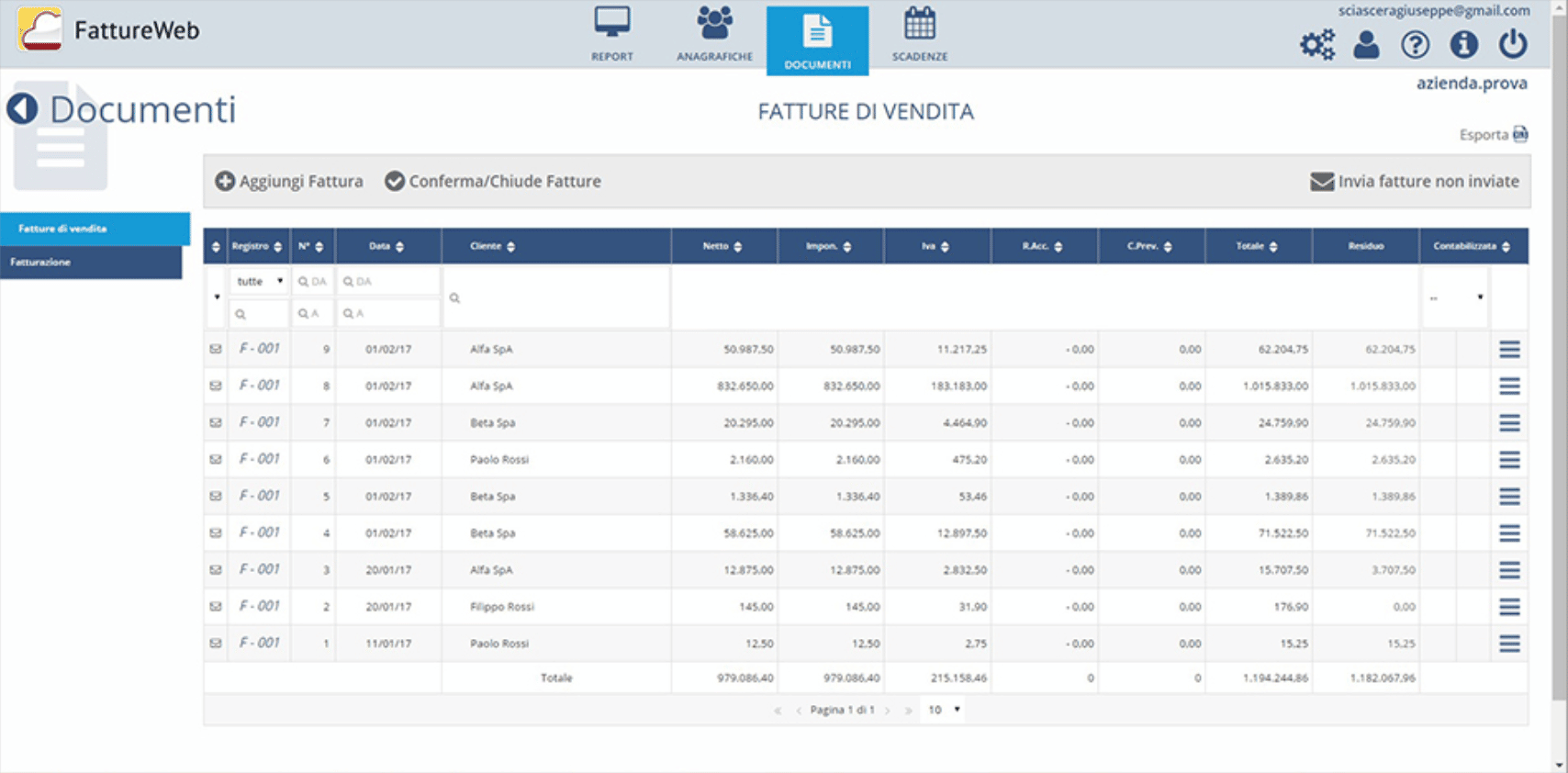Open the settings gears icon
The width and height of the screenshot is (1568, 773).
1316,44
